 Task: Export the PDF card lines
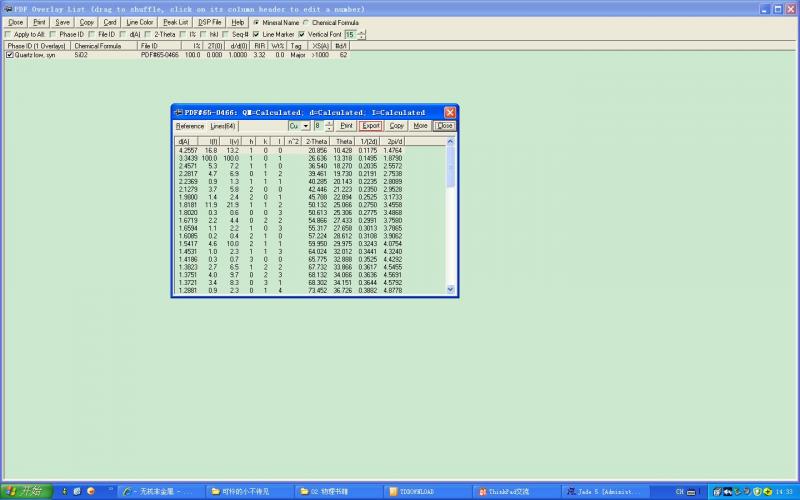click(371, 126)
